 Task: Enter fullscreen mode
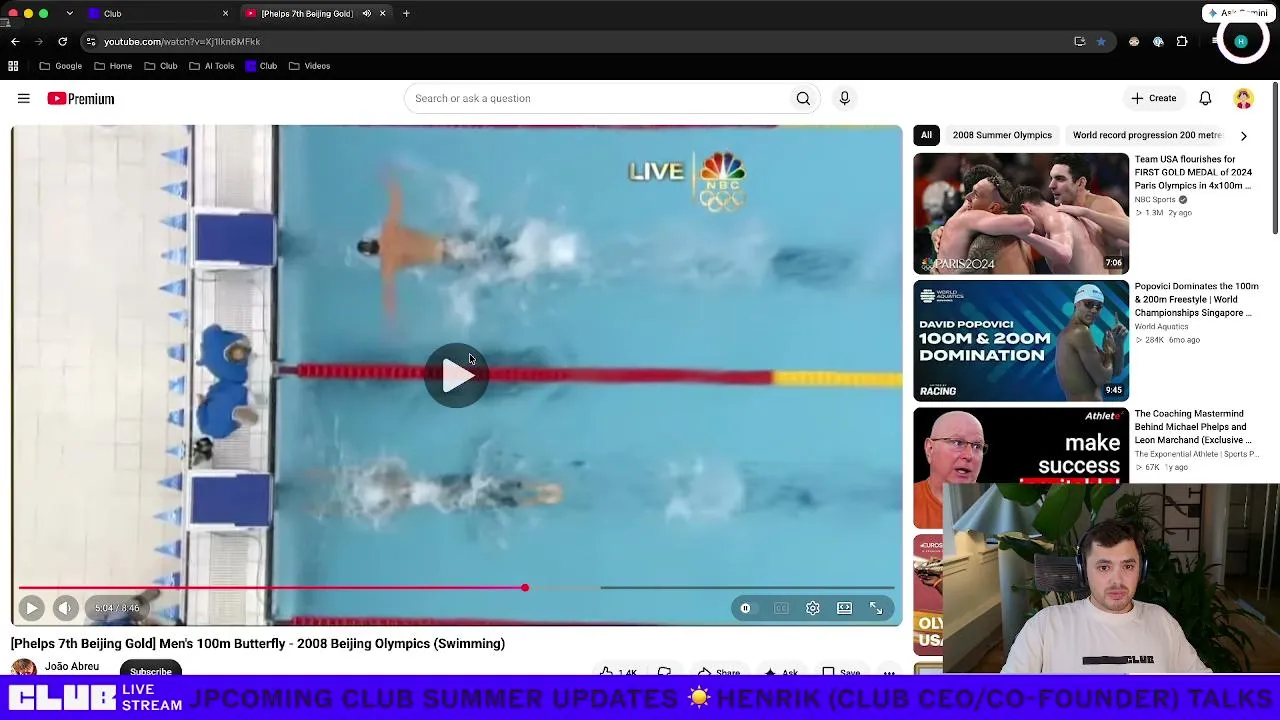click(876, 608)
